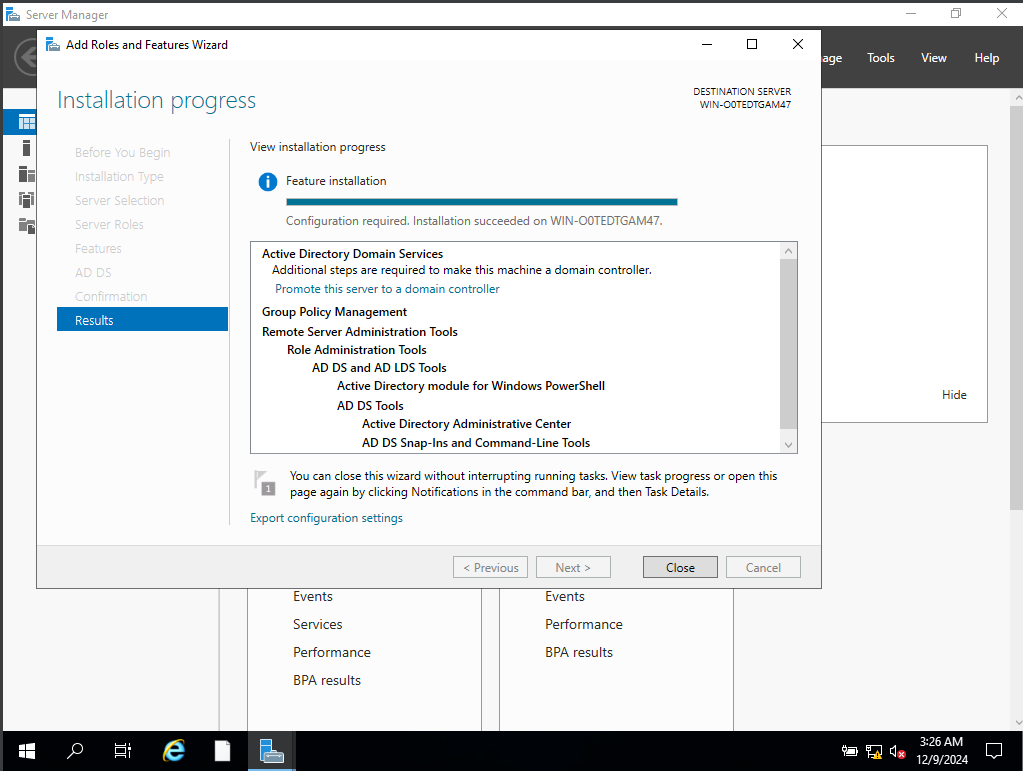Click the Remote Server Administration Tools entry

click(x=359, y=332)
